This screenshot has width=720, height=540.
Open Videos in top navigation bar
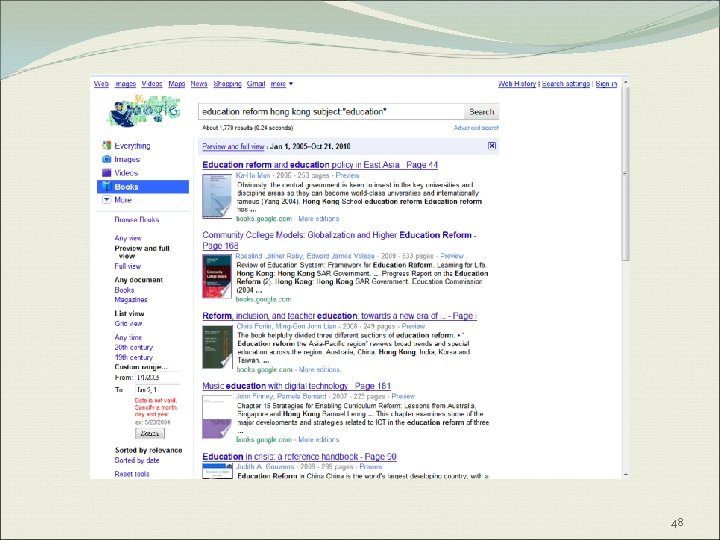coord(152,84)
